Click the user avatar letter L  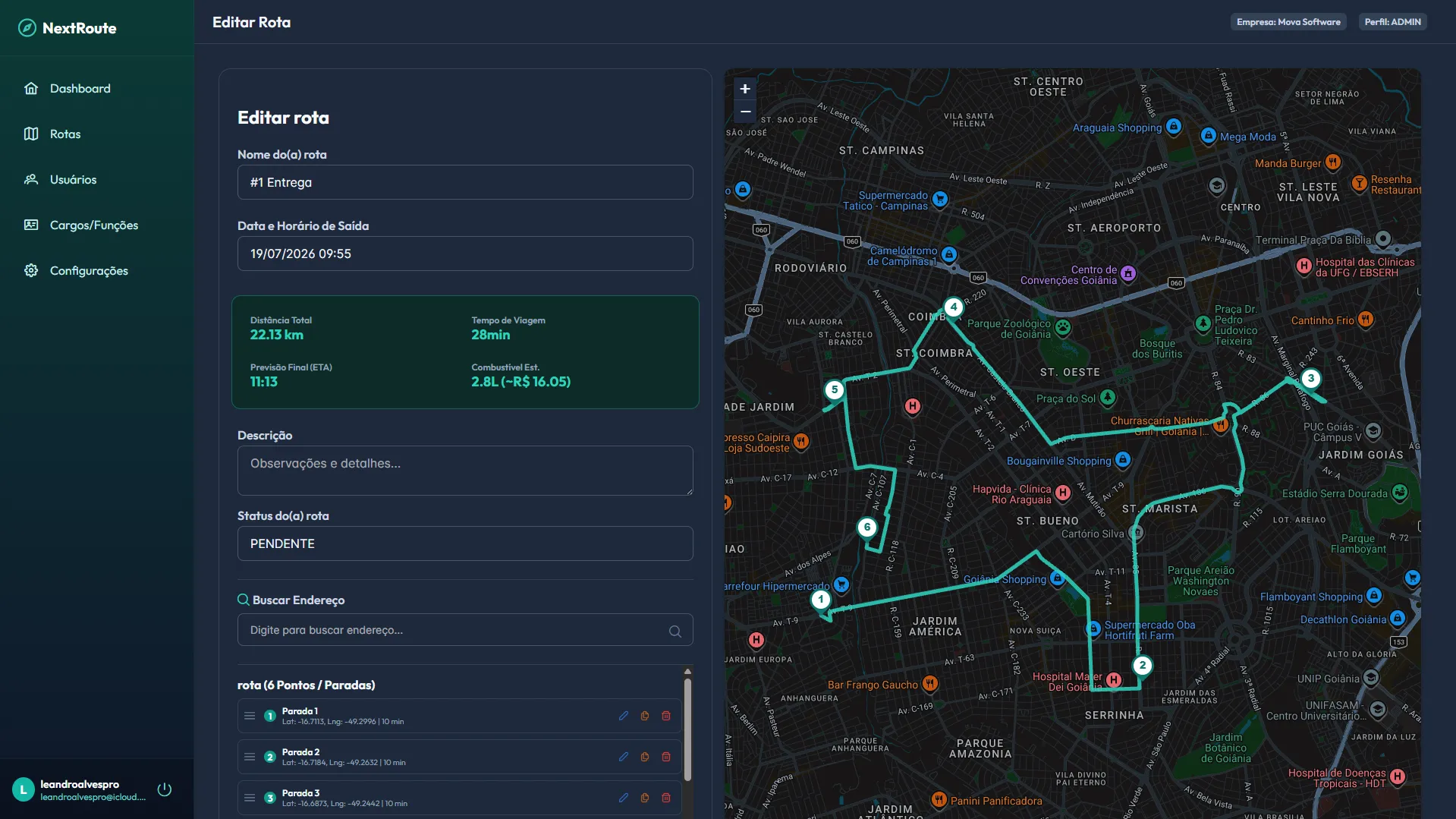(x=24, y=789)
